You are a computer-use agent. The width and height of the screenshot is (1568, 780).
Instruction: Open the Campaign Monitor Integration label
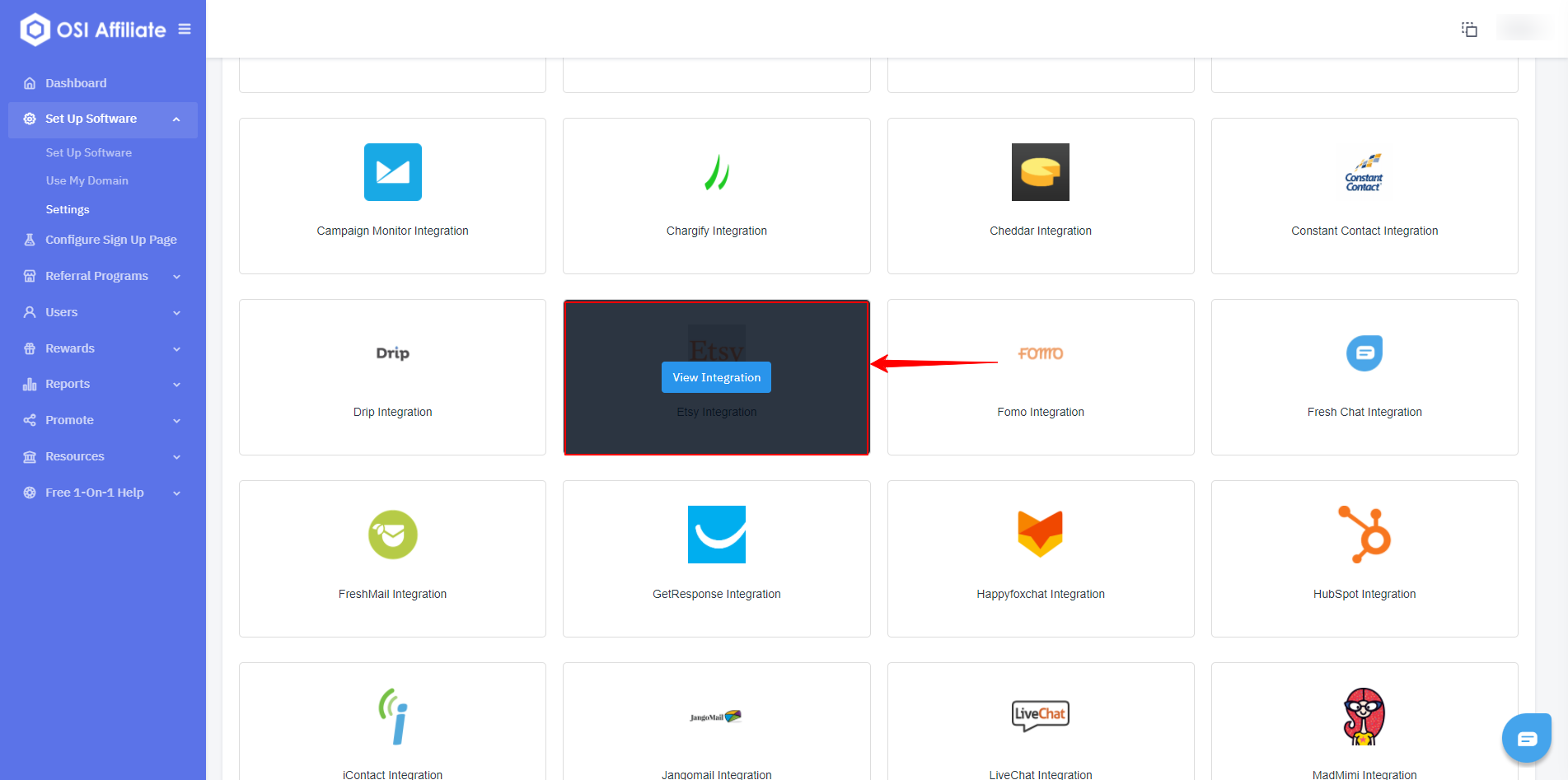click(x=393, y=231)
